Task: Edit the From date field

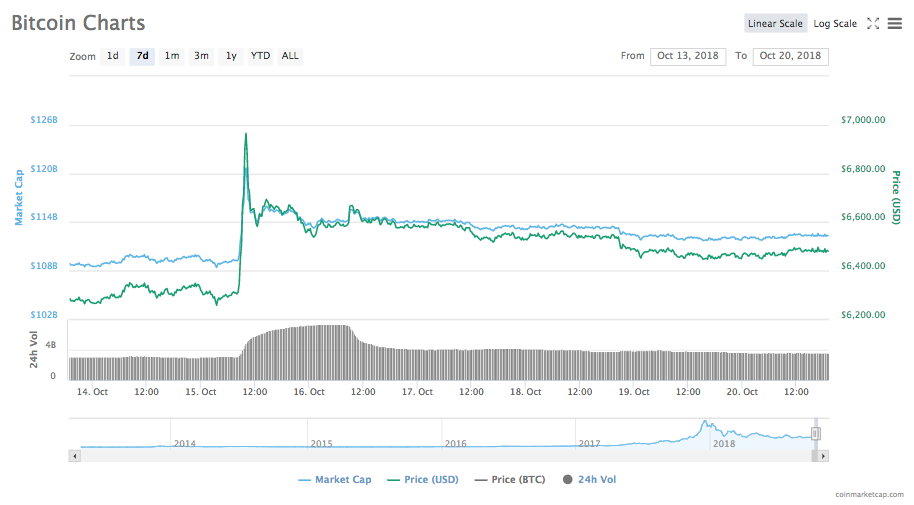Action: 688,56
